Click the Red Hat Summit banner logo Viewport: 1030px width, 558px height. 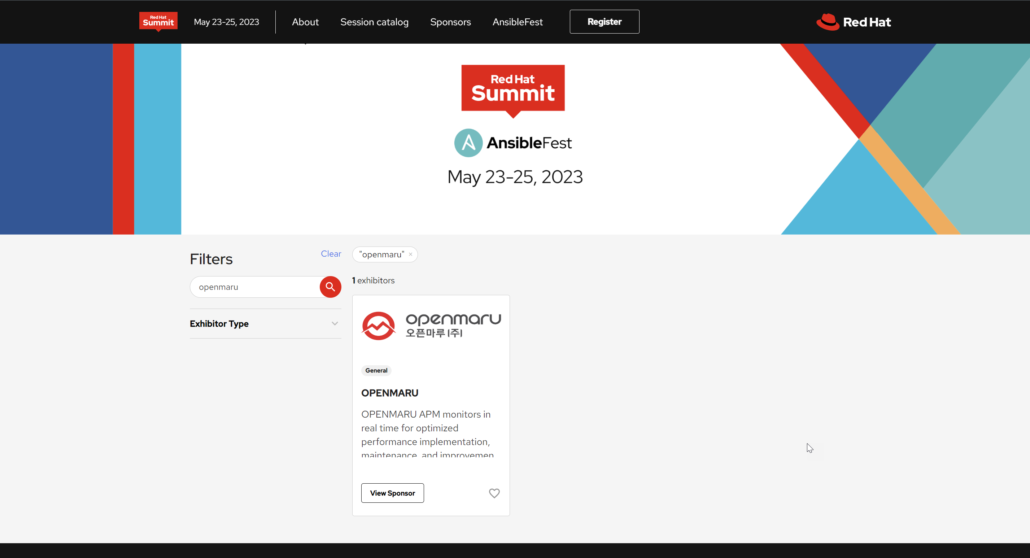pos(513,91)
